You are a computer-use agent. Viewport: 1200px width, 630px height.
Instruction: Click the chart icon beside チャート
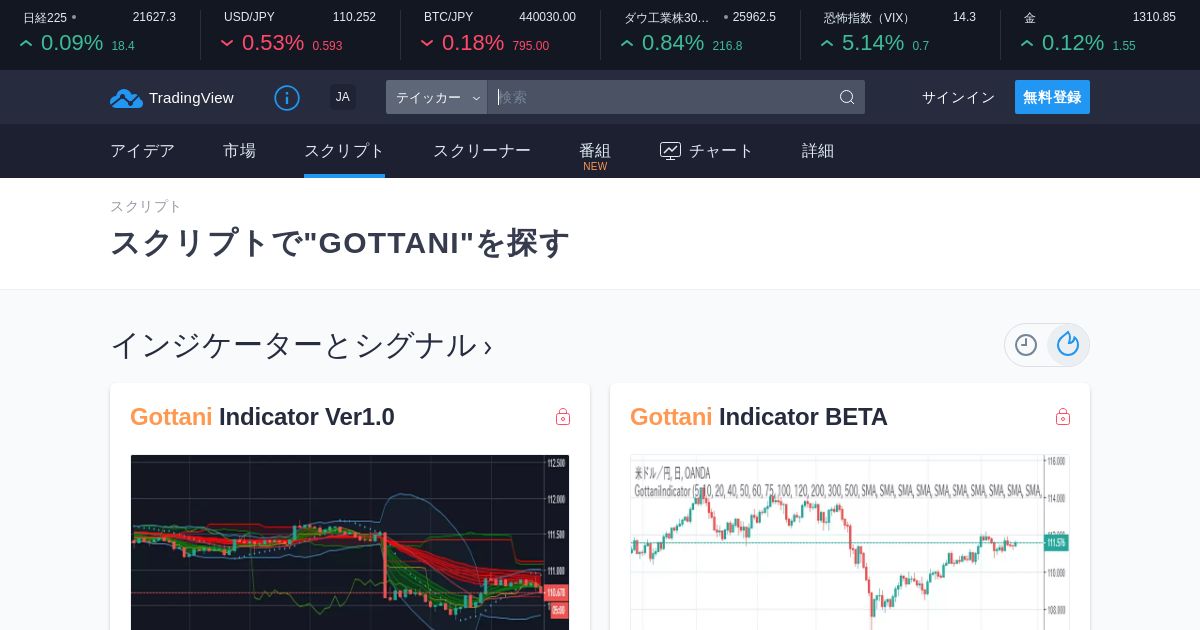(670, 151)
